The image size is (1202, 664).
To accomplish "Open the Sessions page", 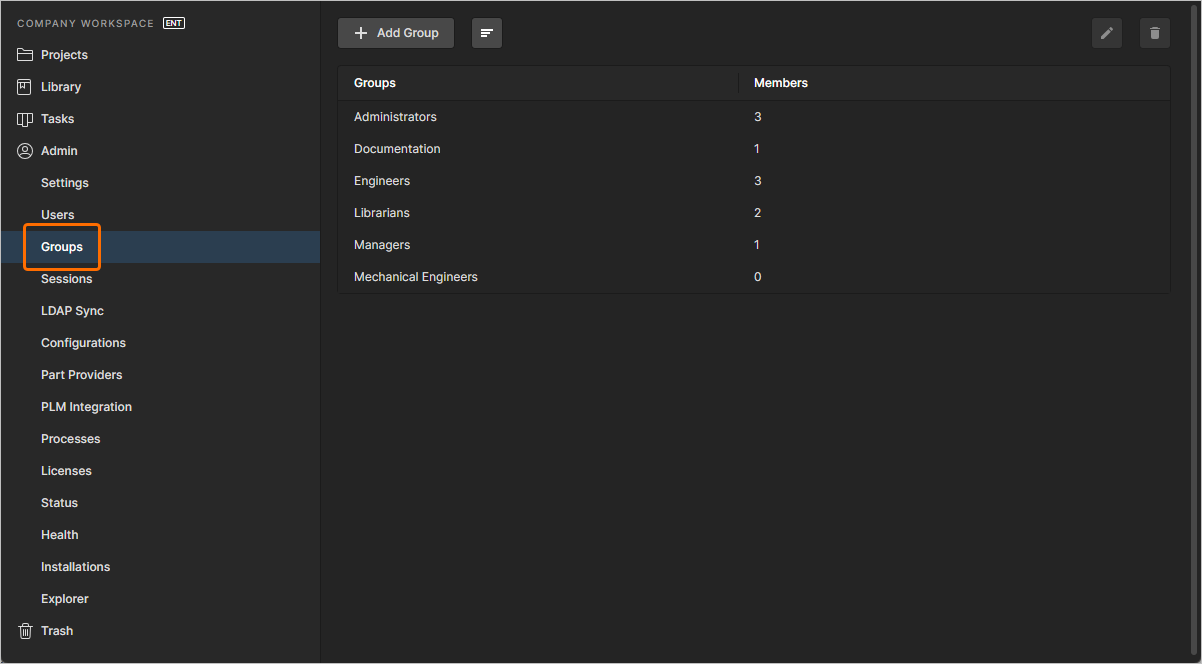I will coord(66,278).
